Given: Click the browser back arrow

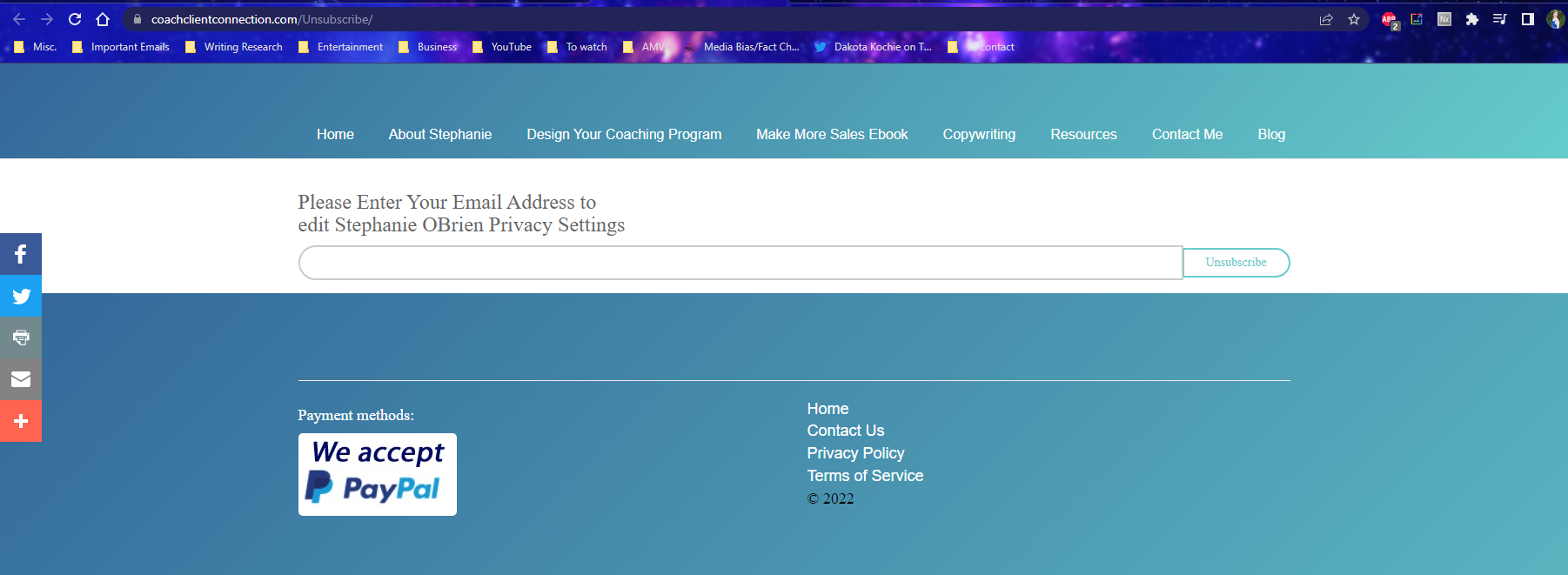Looking at the screenshot, I should click(x=19, y=19).
